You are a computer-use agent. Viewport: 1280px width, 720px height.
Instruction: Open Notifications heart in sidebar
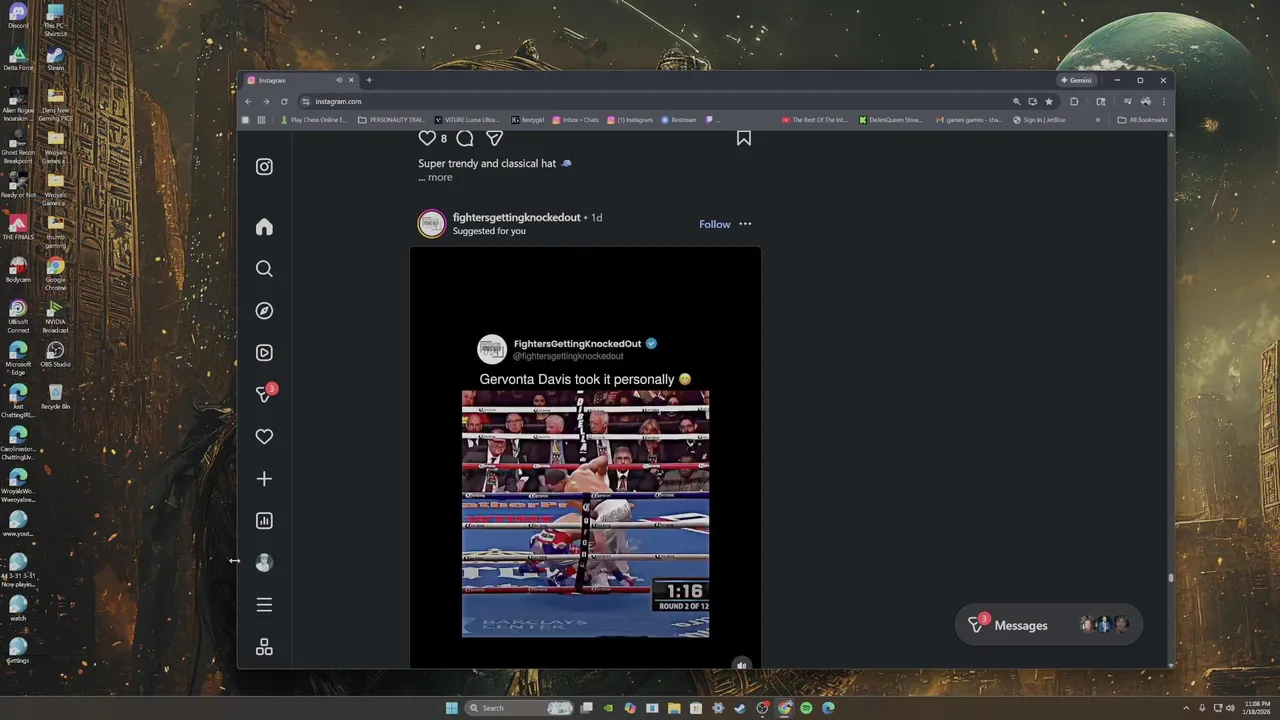(264, 437)
